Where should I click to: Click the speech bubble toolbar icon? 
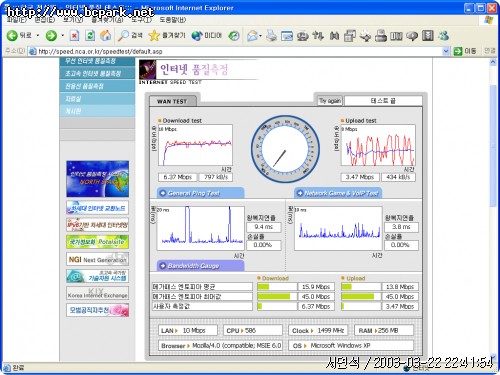coord(412,36)
